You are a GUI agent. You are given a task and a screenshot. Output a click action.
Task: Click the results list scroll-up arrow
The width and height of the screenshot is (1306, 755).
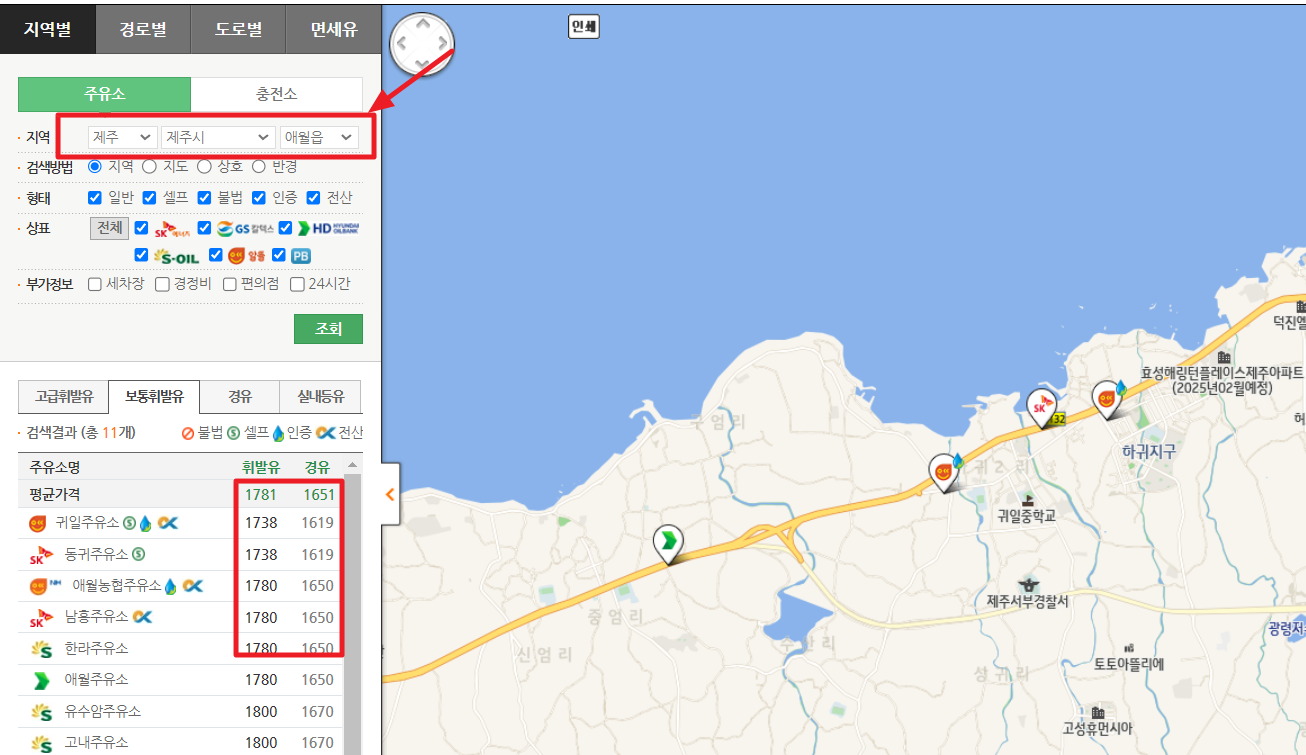(352, 465)
